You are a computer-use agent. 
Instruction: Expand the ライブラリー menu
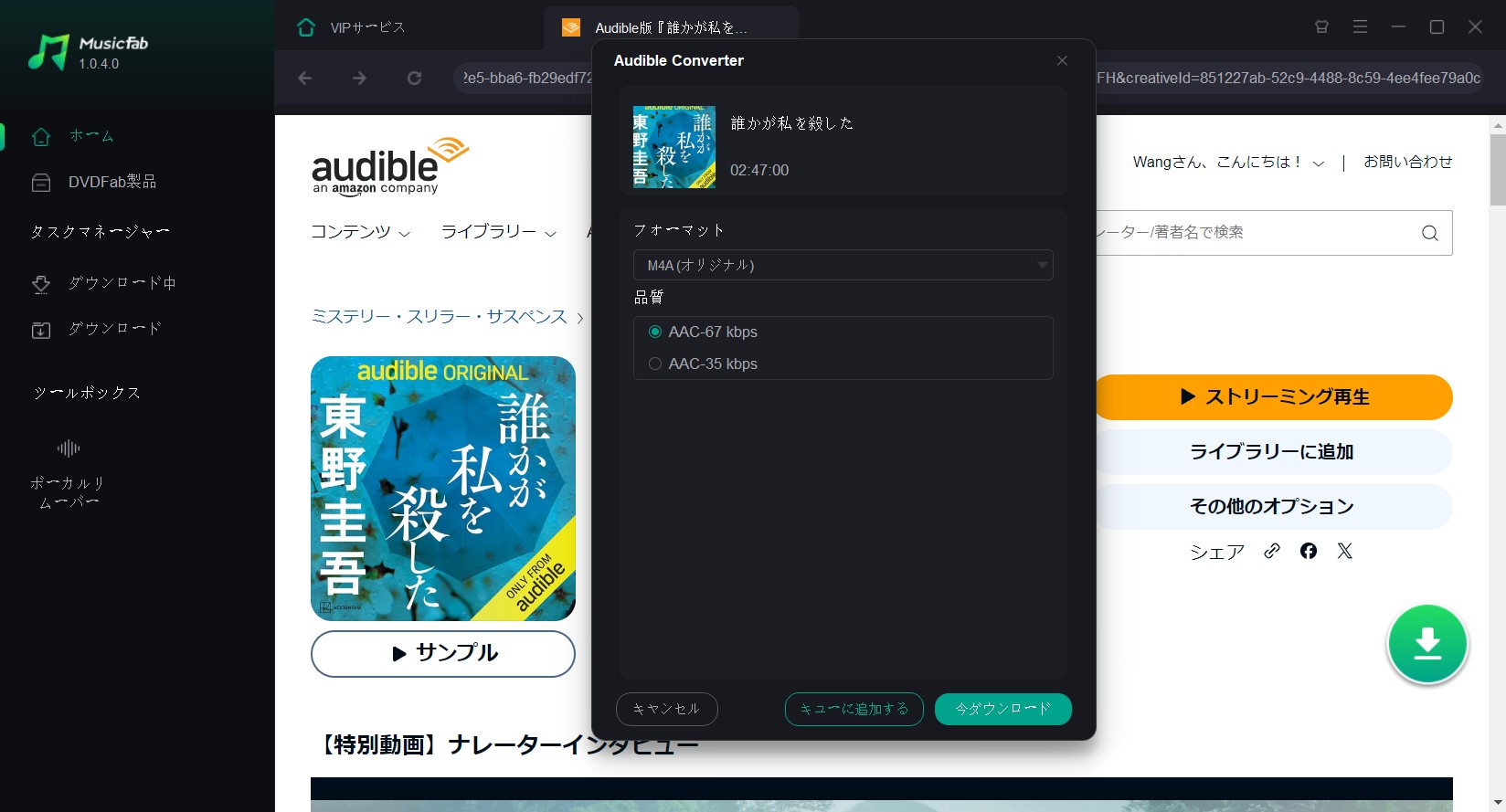[x=499, y=232]
